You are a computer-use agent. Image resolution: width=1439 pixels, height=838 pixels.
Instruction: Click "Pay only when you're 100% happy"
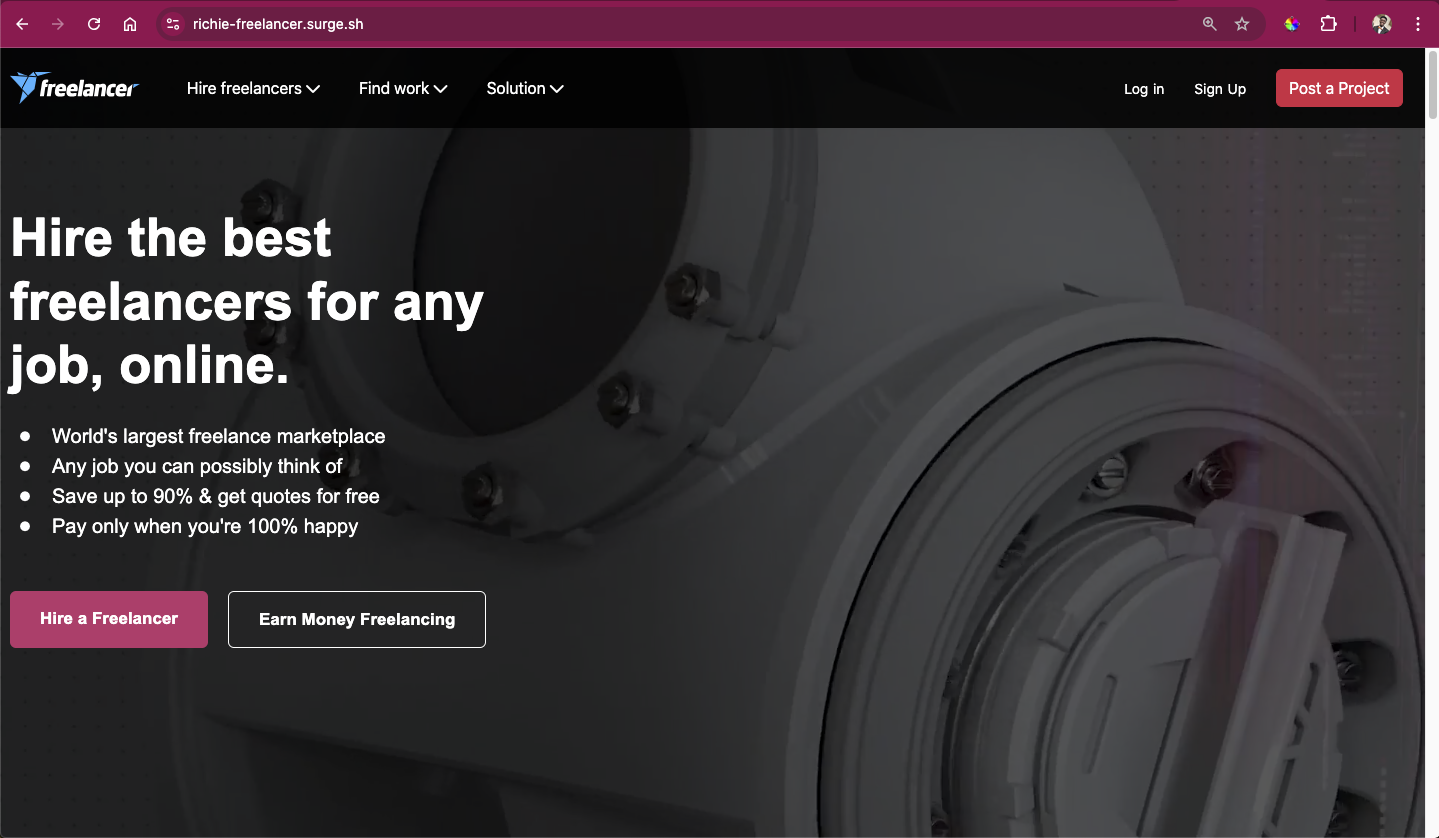coord(205,526)
